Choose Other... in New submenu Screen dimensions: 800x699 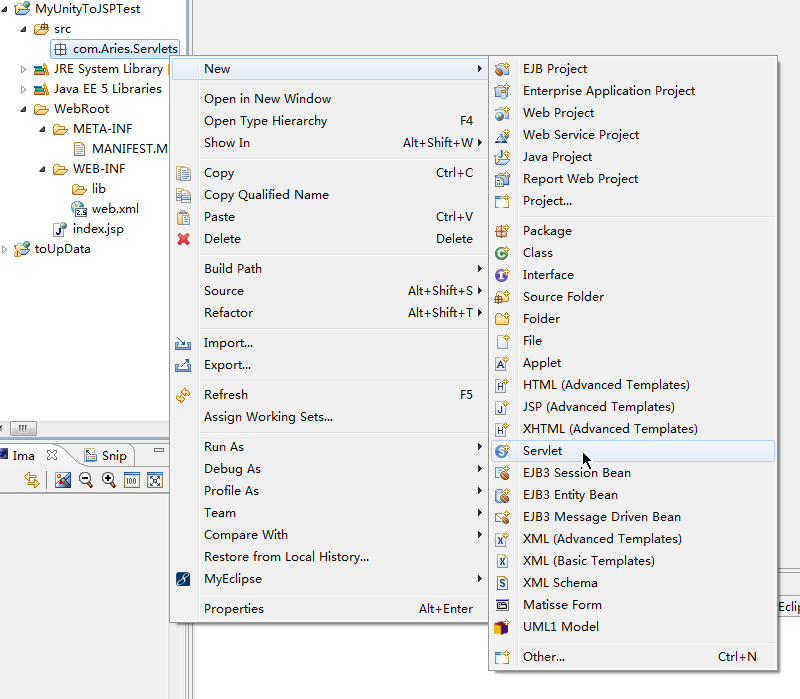[x=633, y=657]
